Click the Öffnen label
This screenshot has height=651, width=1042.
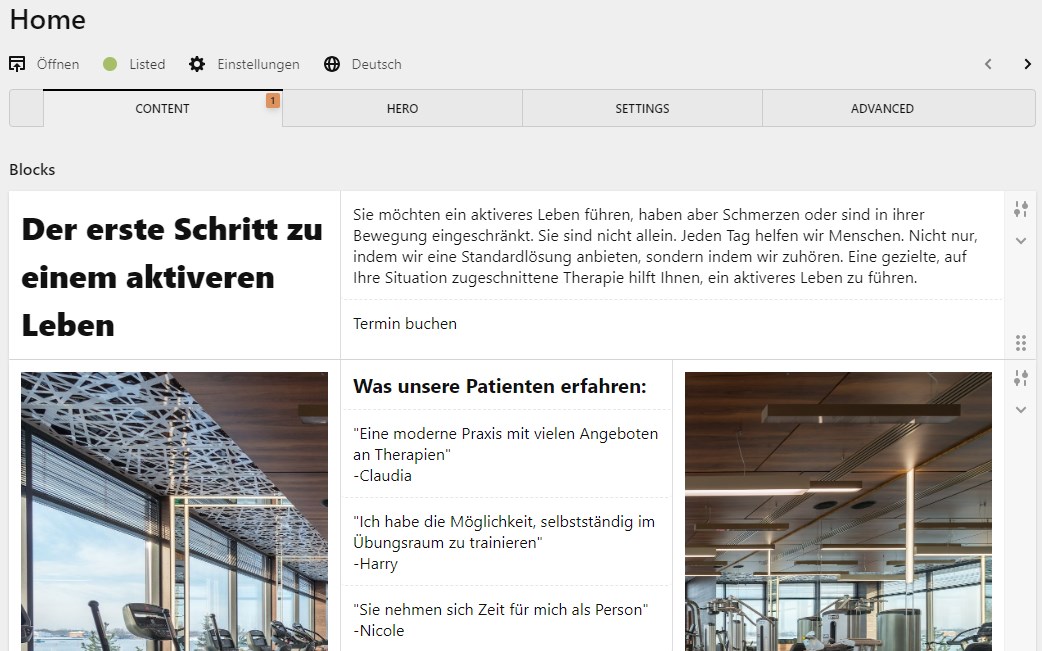pos(56,63)
